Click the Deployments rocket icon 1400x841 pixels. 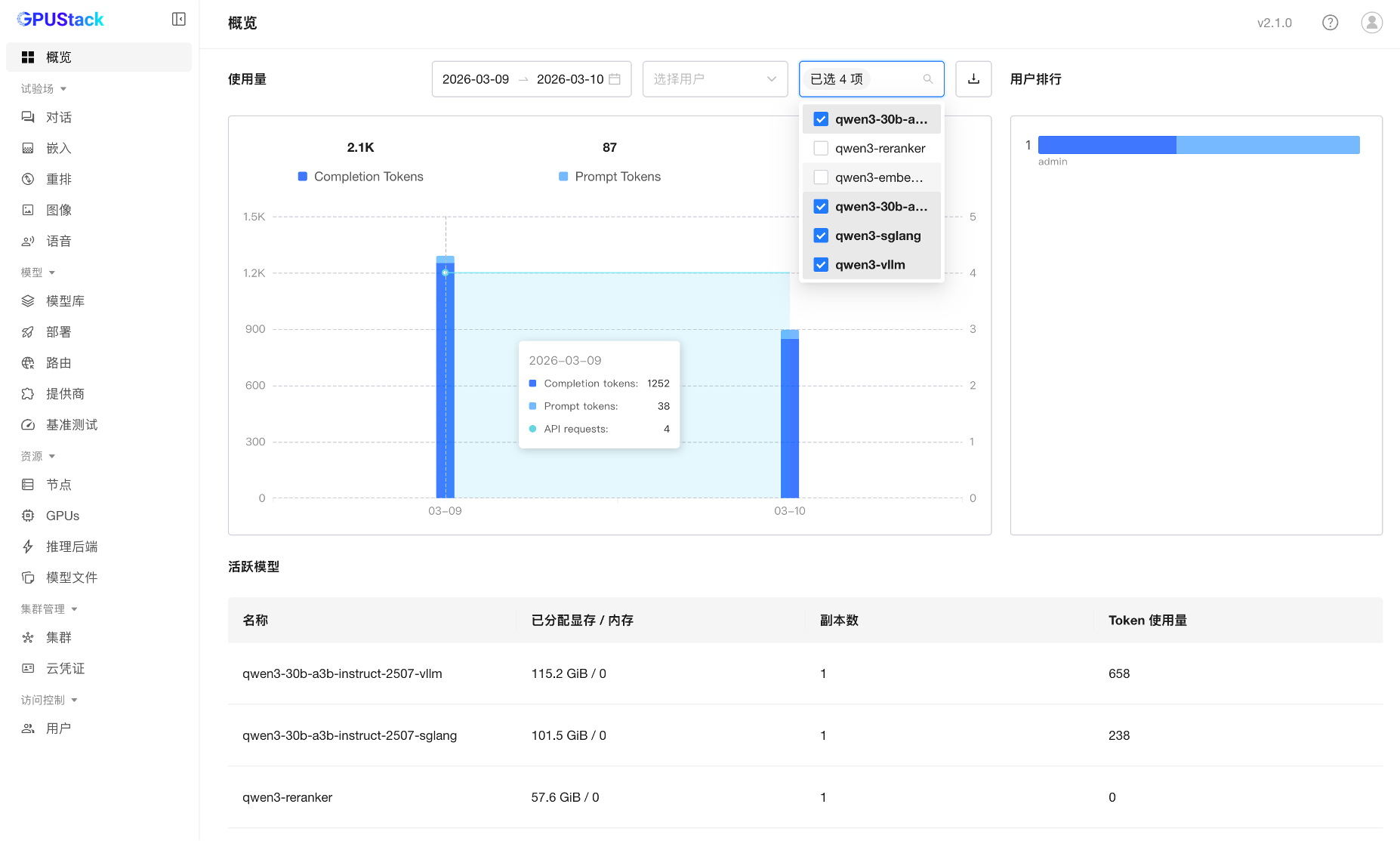[28, 332]
